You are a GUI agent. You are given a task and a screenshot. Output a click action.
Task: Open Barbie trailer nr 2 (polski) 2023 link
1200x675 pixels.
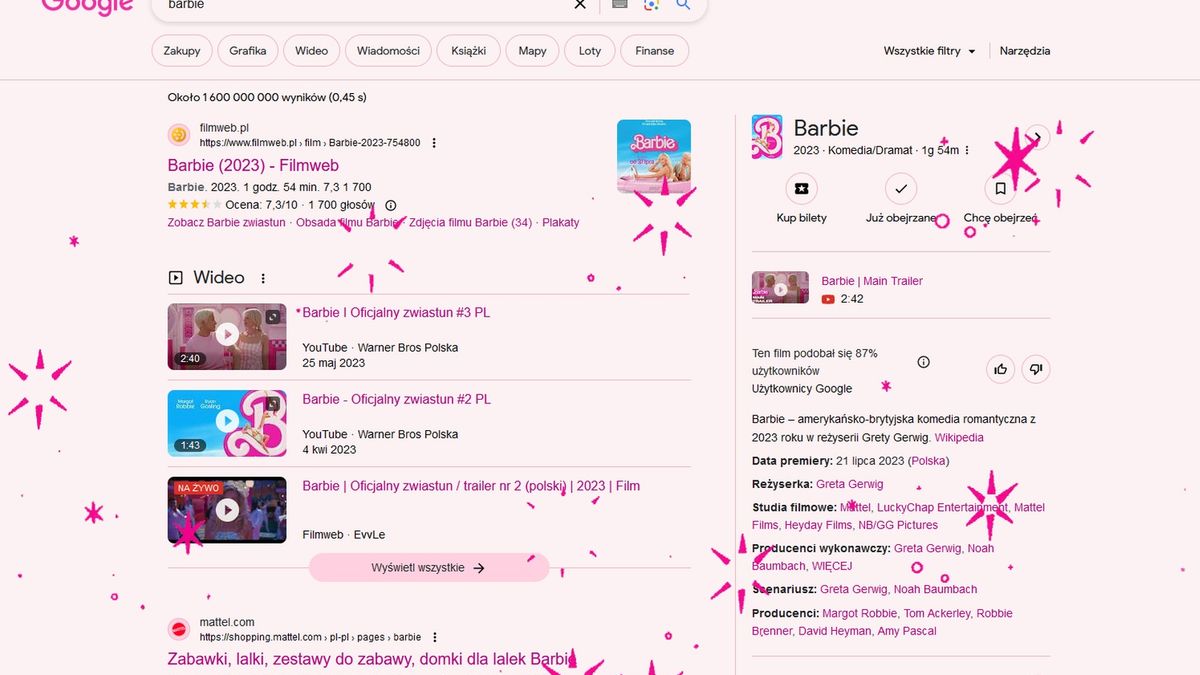point(471,486)
